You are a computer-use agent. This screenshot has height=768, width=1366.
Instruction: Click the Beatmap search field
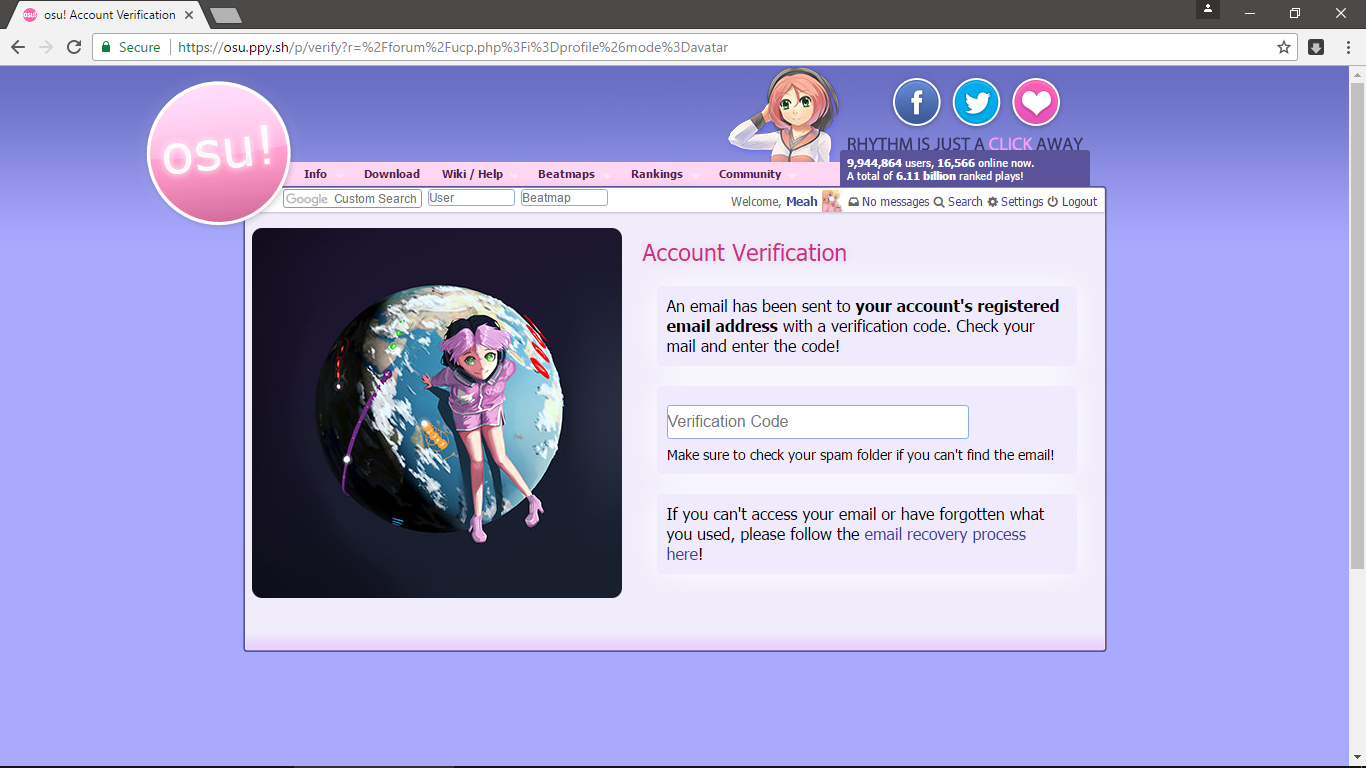564,198
